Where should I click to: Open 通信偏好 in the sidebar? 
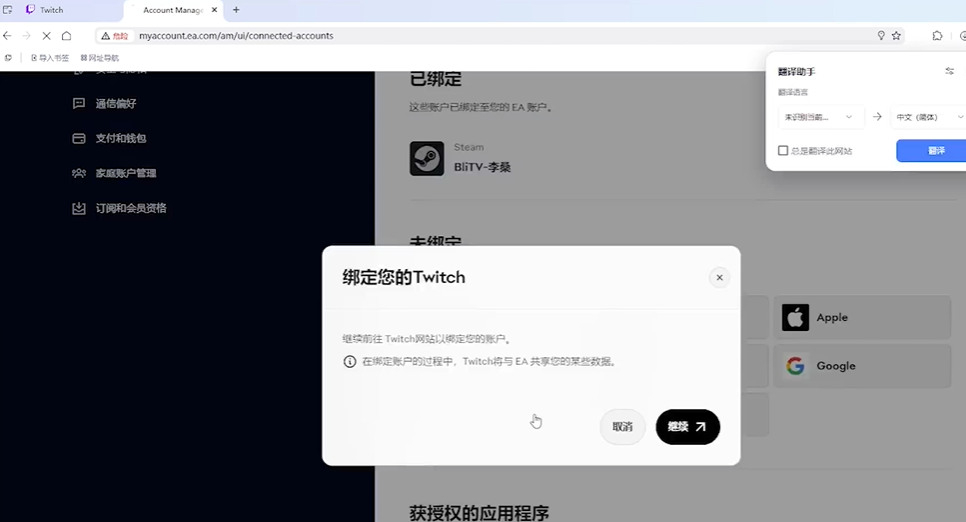115,104
